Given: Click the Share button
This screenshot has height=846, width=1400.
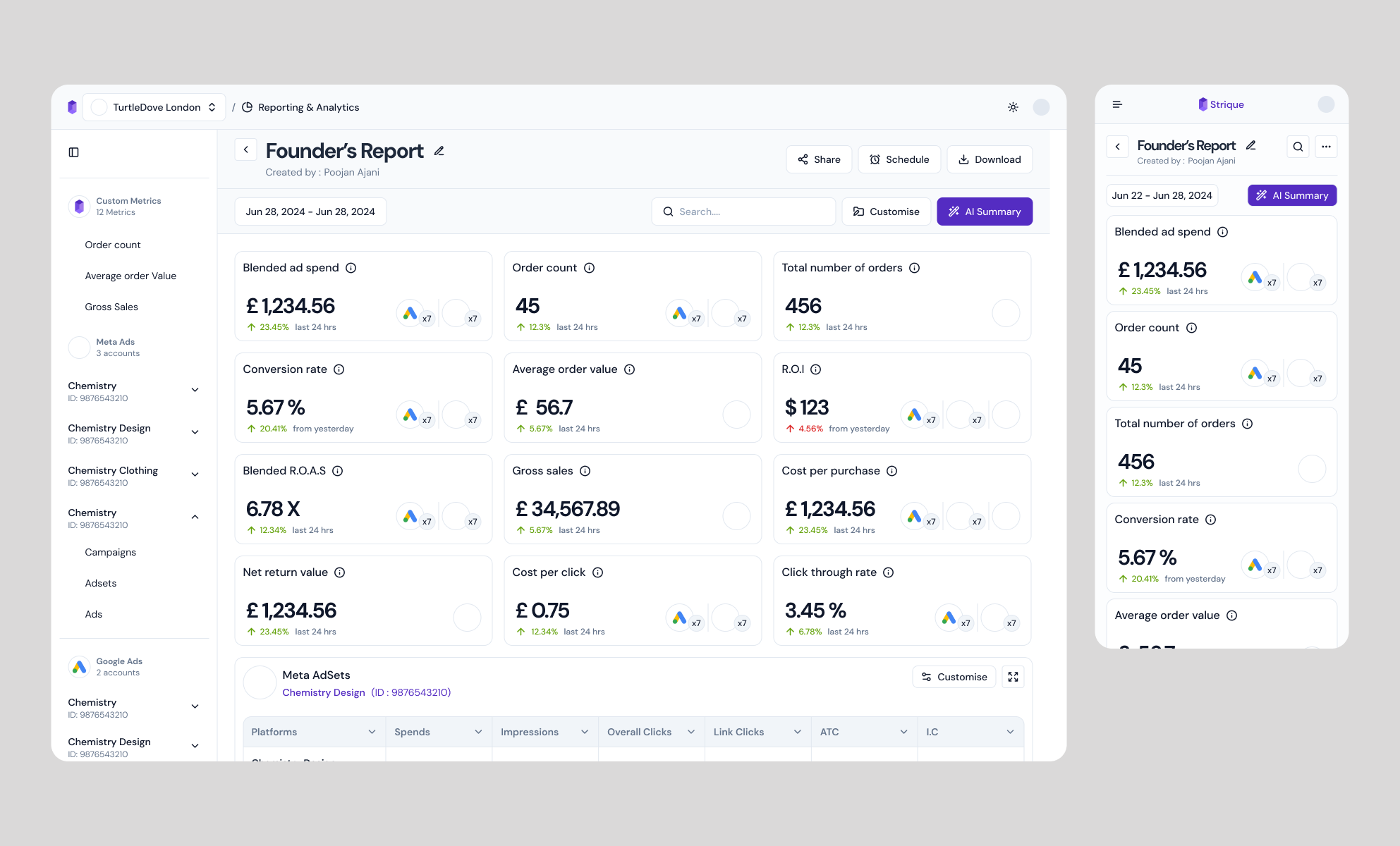Looking at the screenshot, I should pyautogui.click(x=819, y=159).
